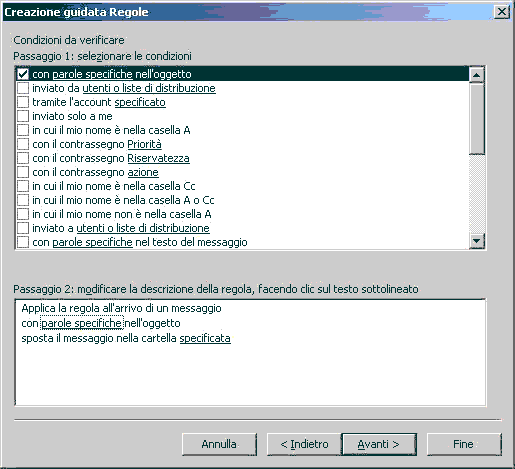Screen dimensions: 515x469
Task: Tick 'con il contrassegno Priorità' checkbox
Action: 23,144
